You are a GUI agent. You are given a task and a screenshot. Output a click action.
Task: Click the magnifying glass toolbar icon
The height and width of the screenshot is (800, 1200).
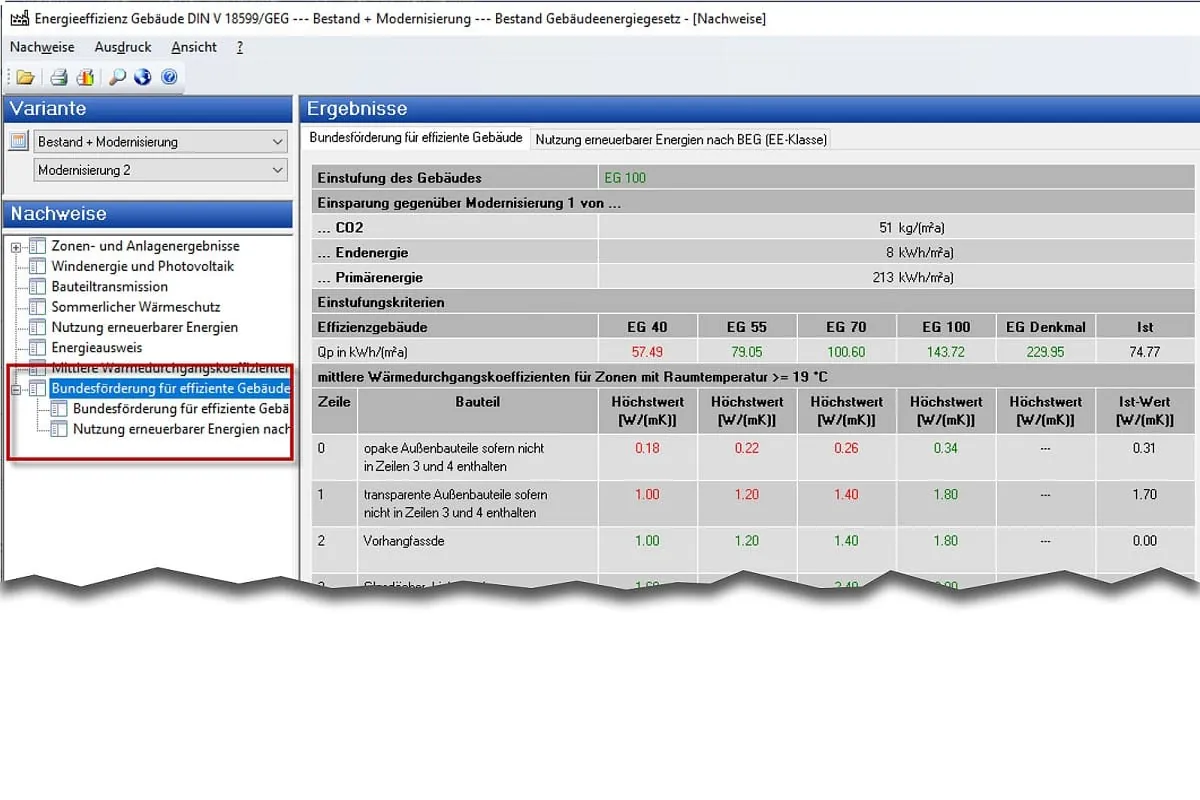(x=117, y=77)
